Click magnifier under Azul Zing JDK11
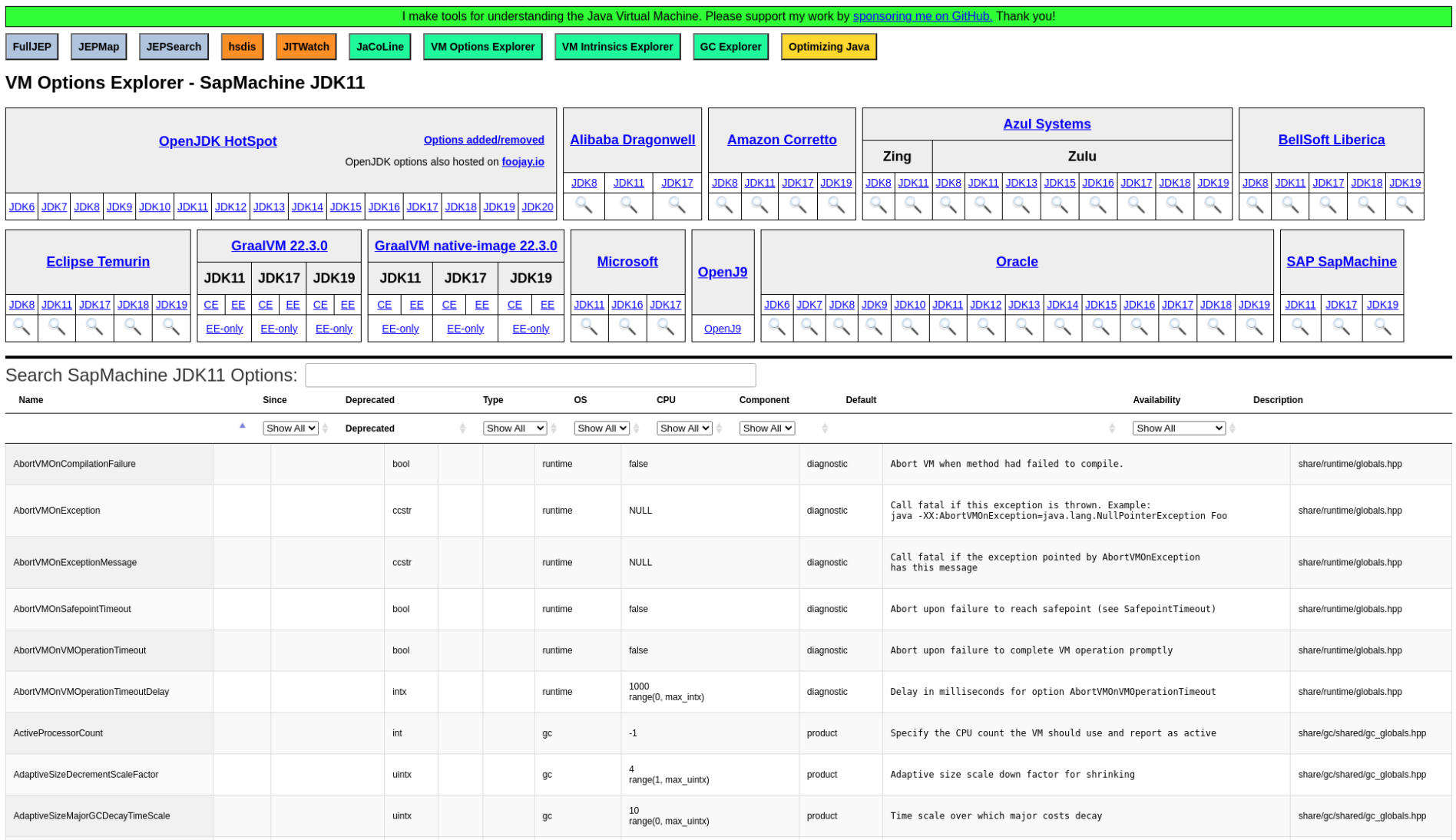This screenshot has width=1456, height=840. click(x=913, y=205)
